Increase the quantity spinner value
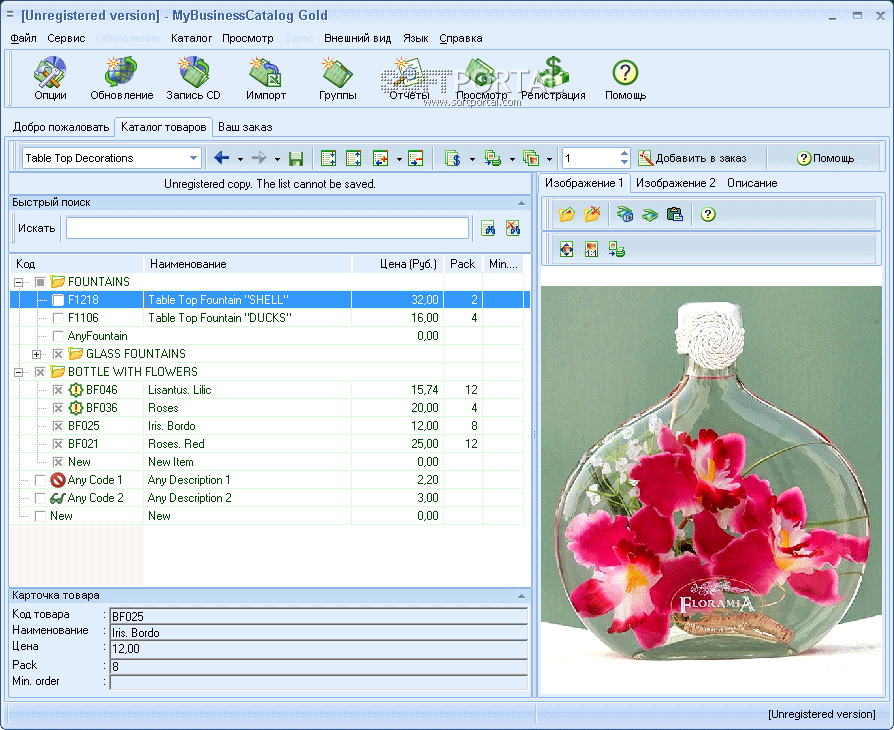This screenshot has width=894, height=730. (624, 154)
